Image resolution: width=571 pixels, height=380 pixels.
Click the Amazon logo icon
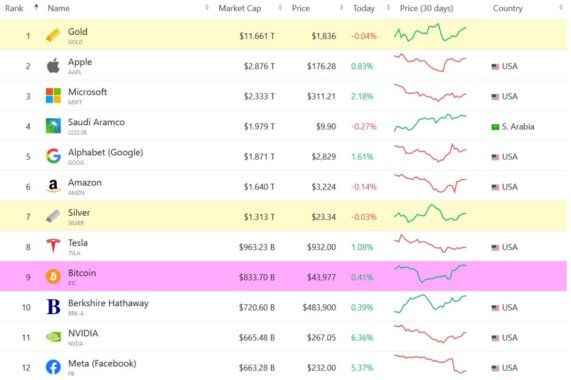coord(53,186)
